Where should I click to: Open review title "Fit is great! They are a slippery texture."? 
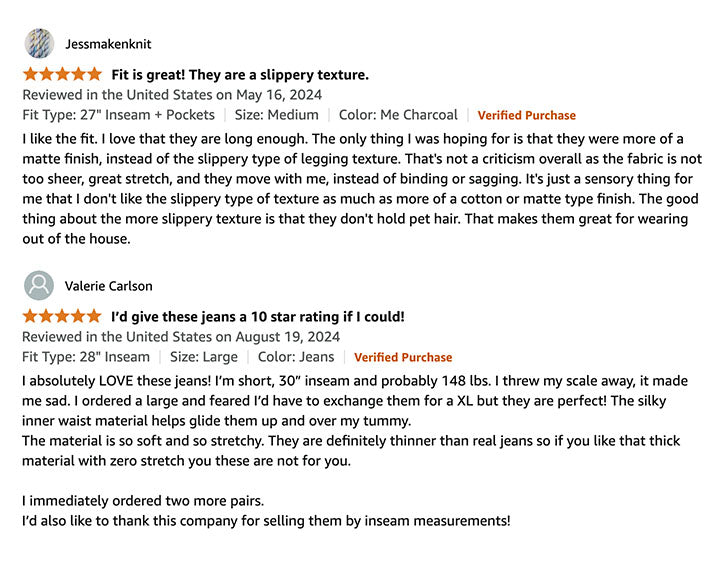click(x=240, y=75)
